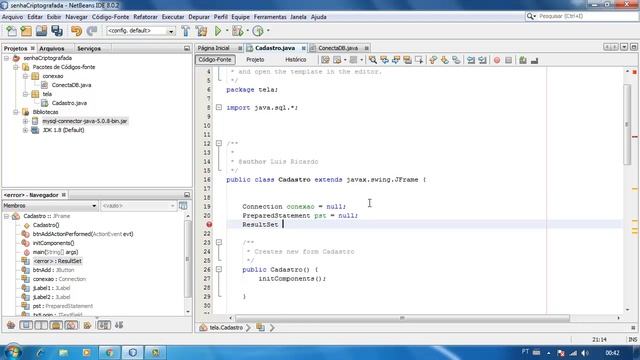Start macro recording with red circle icon
Image resolution: width=640 pixels, height=360 pixels.
(497, 60)
